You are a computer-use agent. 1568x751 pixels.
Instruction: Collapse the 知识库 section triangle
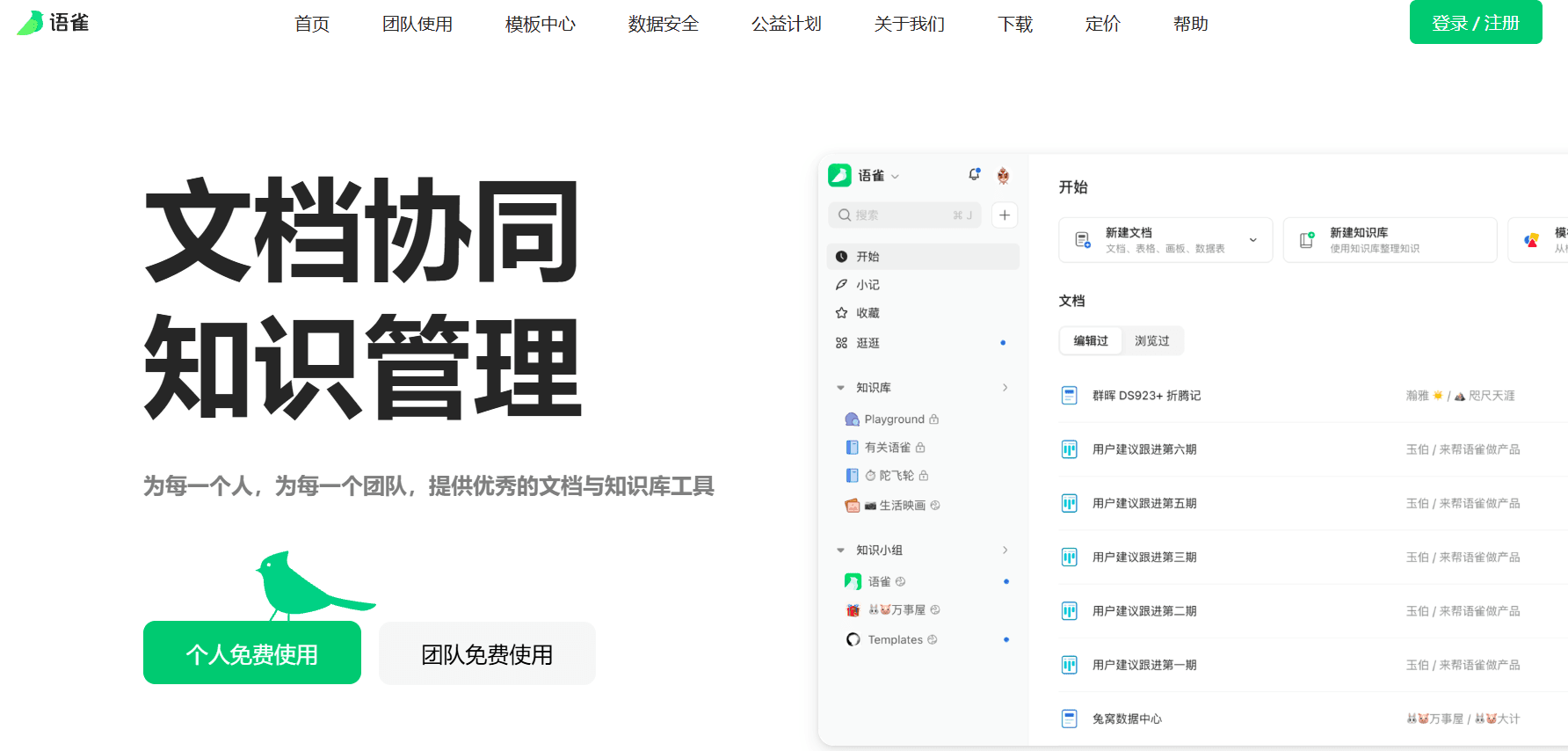pyautogui.click(x=840, y=388)
